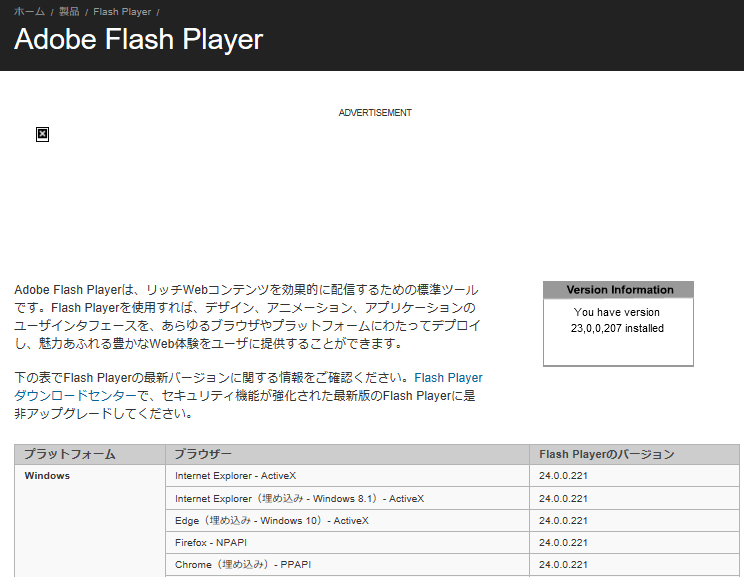The width and height of the screenshot is (744, 577).
Task: Click the Chrome PPAPI cell
Action: (347, 565)
